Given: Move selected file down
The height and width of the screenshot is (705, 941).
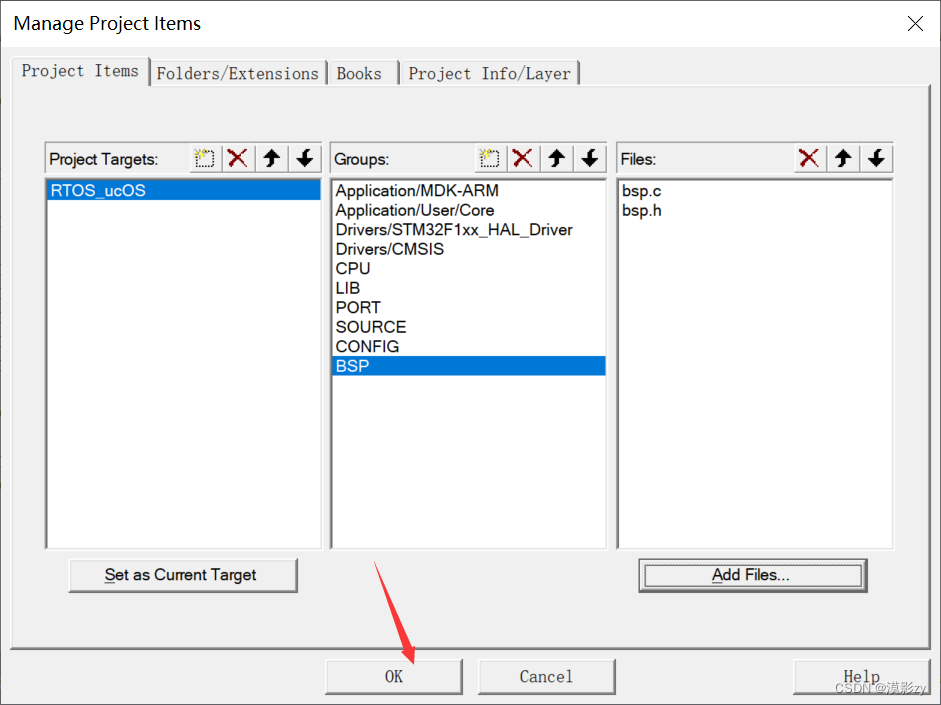Looking at the screenshot, I should click(x=876, y=158).
